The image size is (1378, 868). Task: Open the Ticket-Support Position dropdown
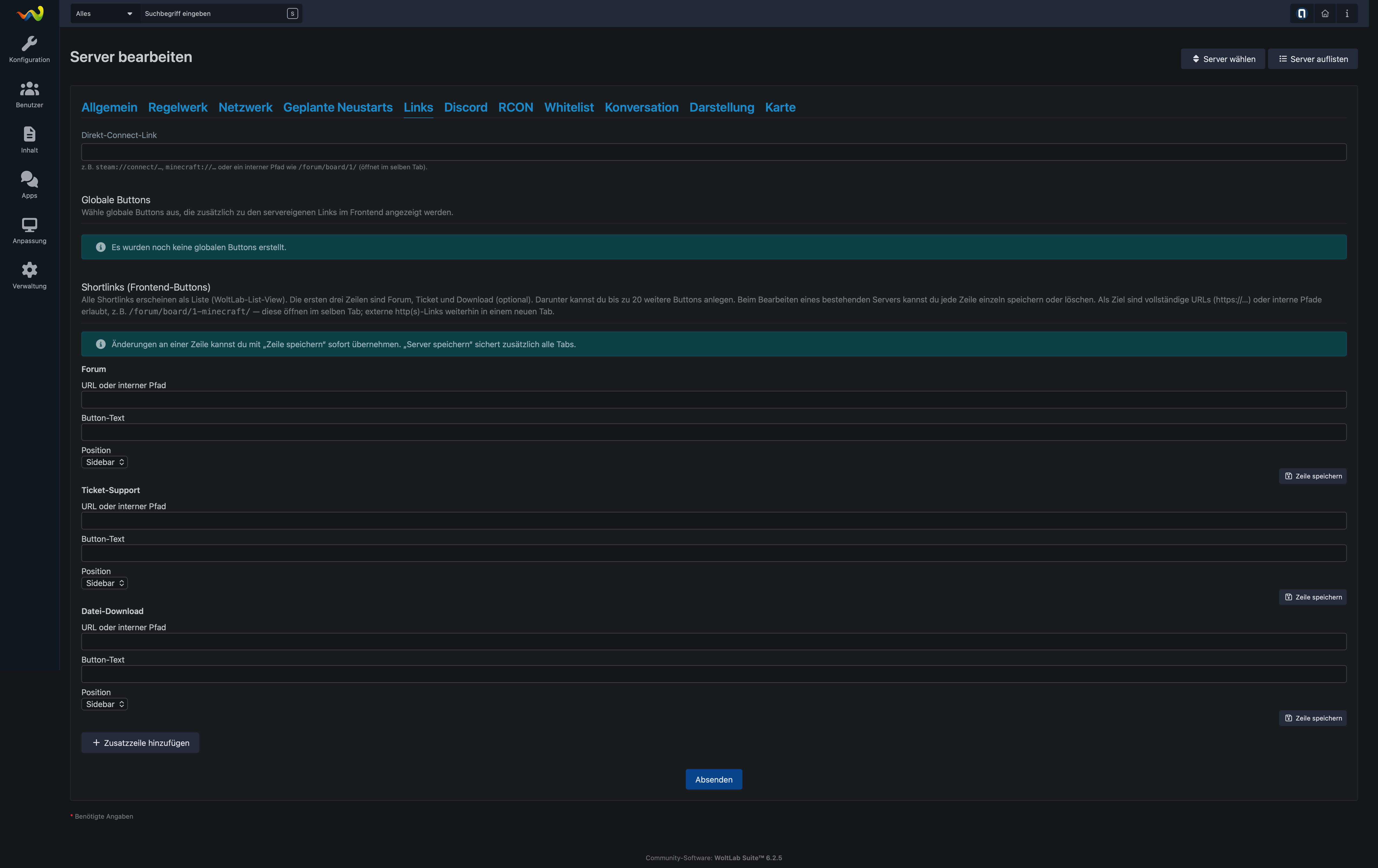(104, 583)
